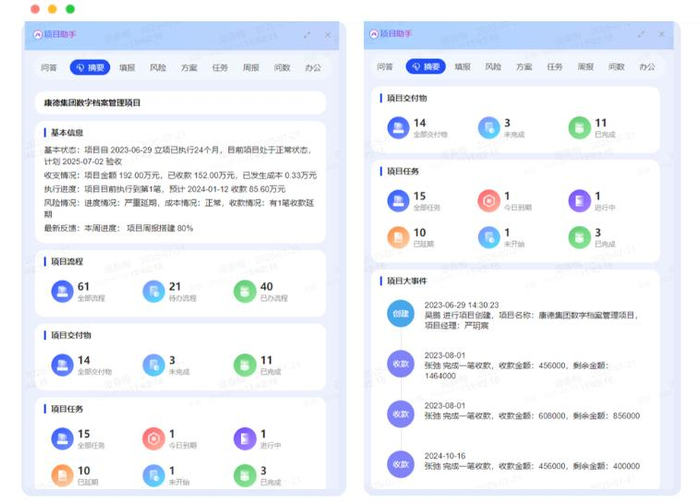Click the red macOS close button
The image size is (700, 503).
[x=35, y=9]
